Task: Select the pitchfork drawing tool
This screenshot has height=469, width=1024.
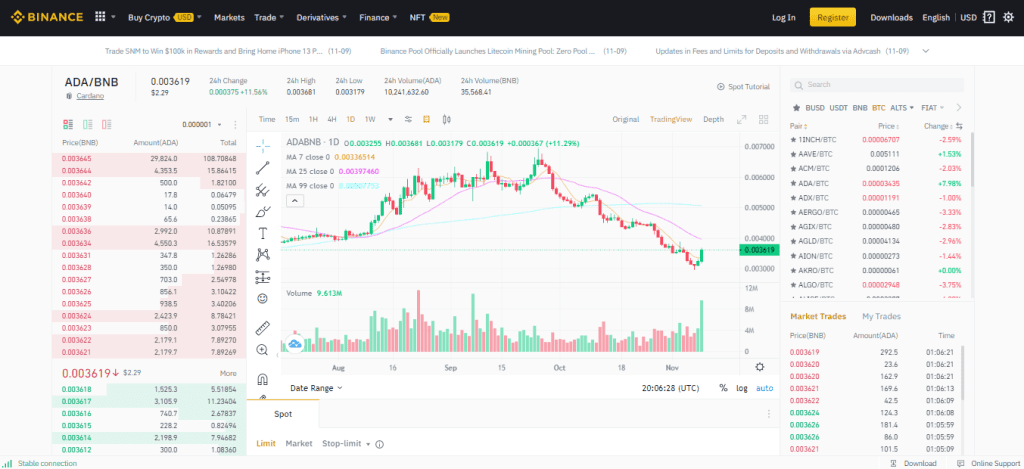Action: coord(263,190)
